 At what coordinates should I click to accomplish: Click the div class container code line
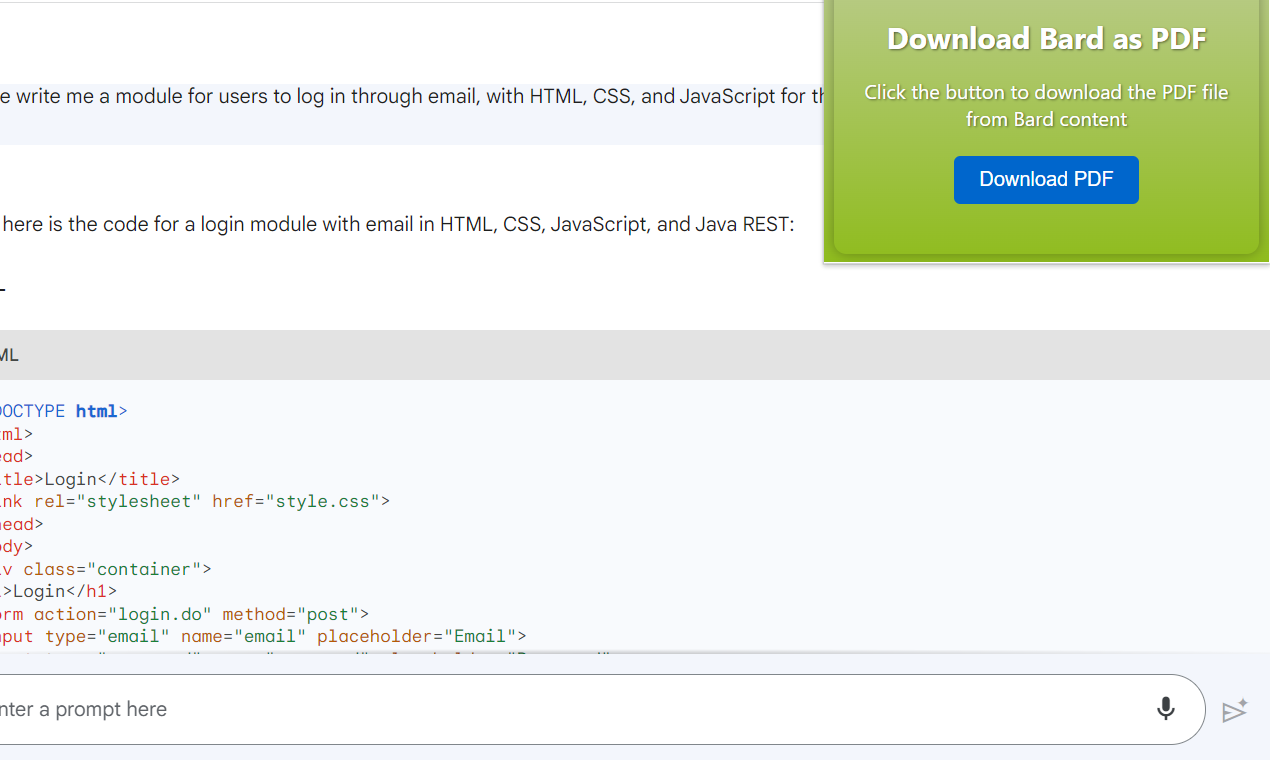tap(106, 569)
